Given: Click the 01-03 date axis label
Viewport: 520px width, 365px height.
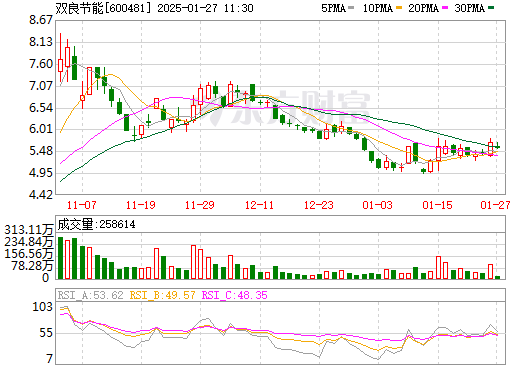Looking at the screenshot, I should [x=377, y=205].
